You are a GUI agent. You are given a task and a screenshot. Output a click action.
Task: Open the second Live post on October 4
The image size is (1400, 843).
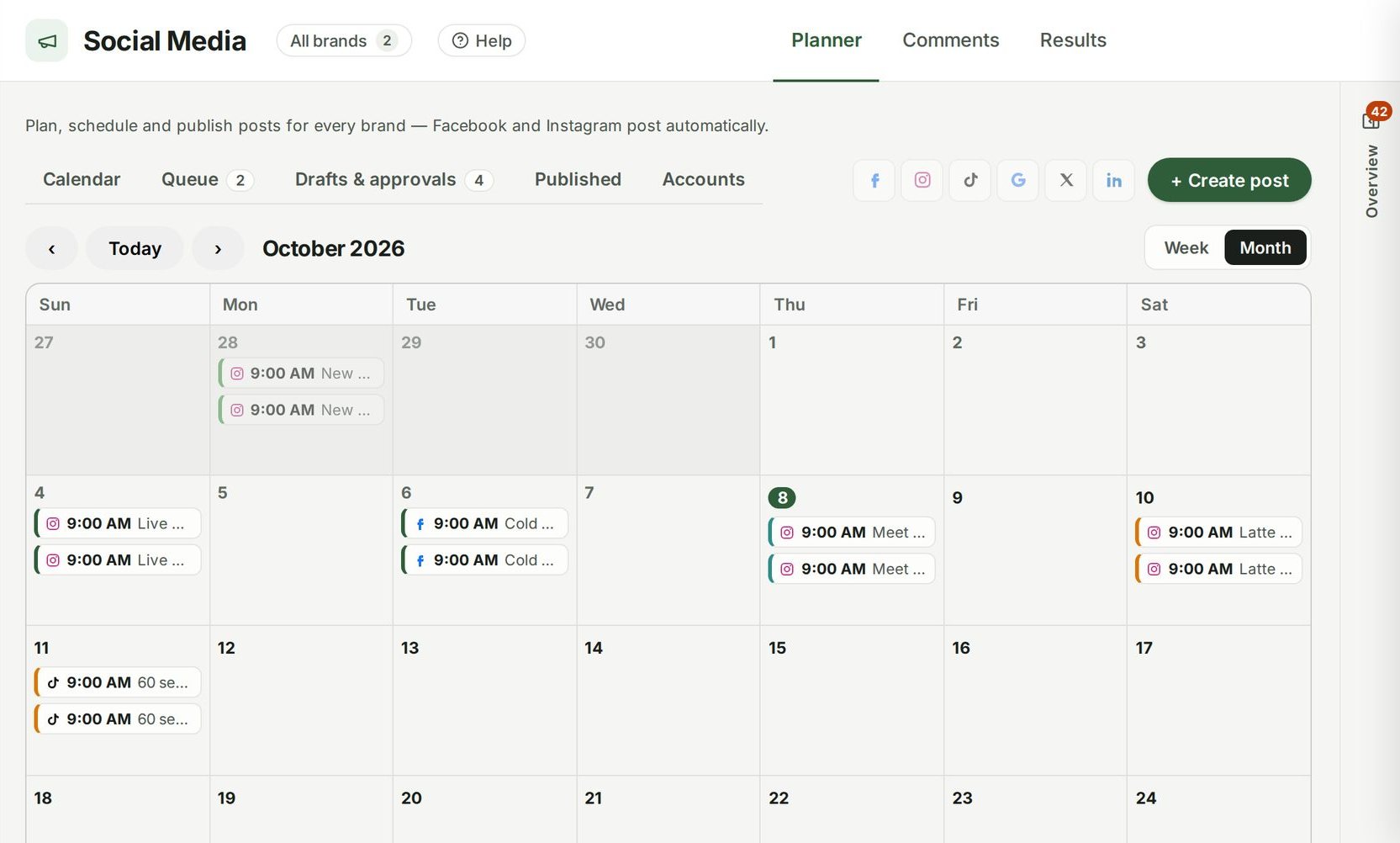point(118,560)
